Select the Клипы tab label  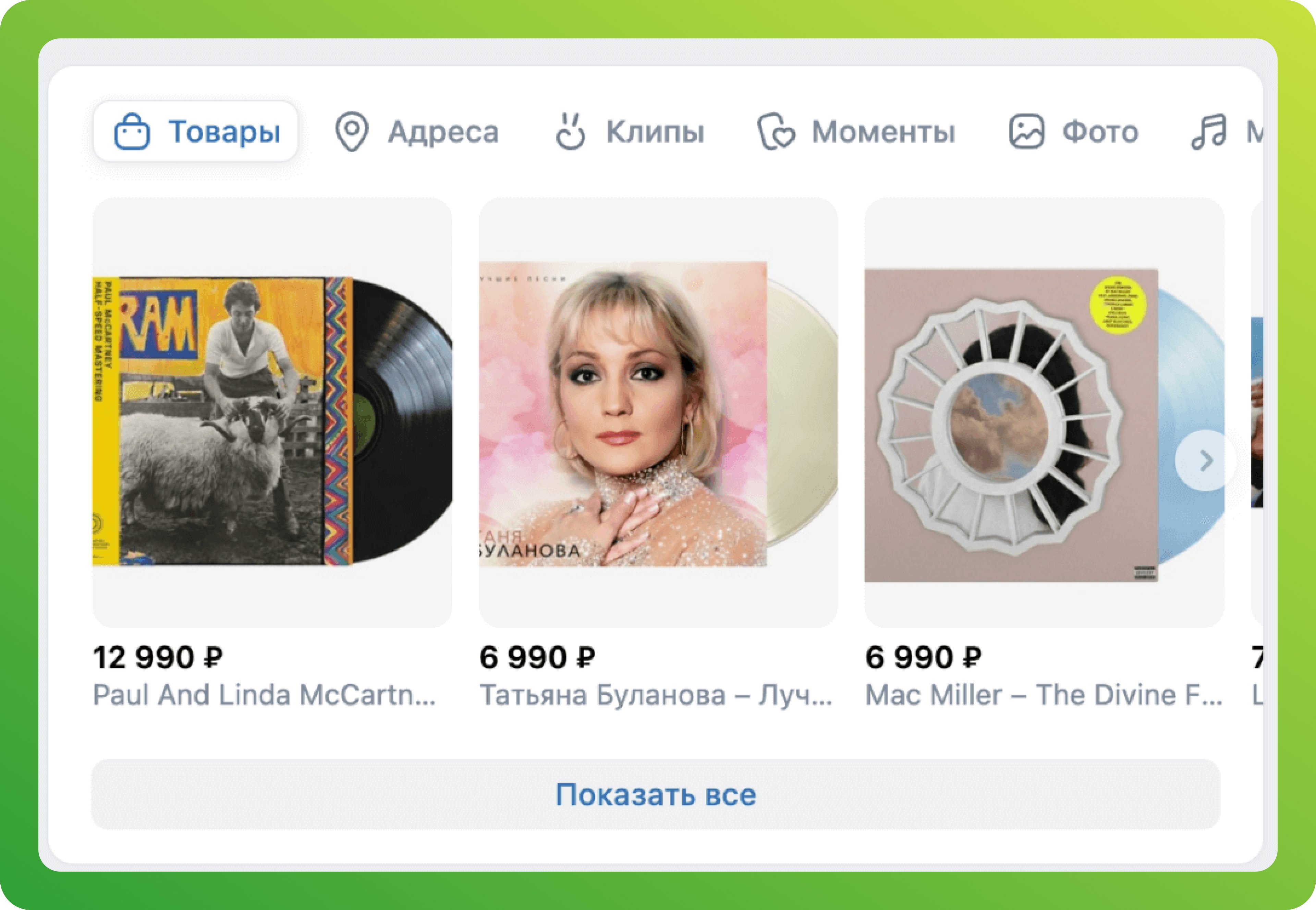tap(655, 132)
